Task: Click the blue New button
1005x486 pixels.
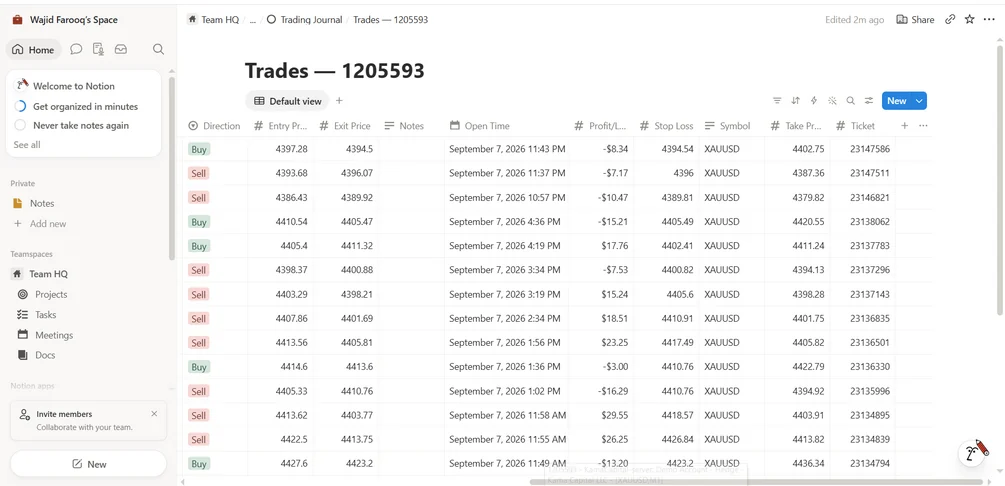Action: pyautogui.click(x=897, y=101)
